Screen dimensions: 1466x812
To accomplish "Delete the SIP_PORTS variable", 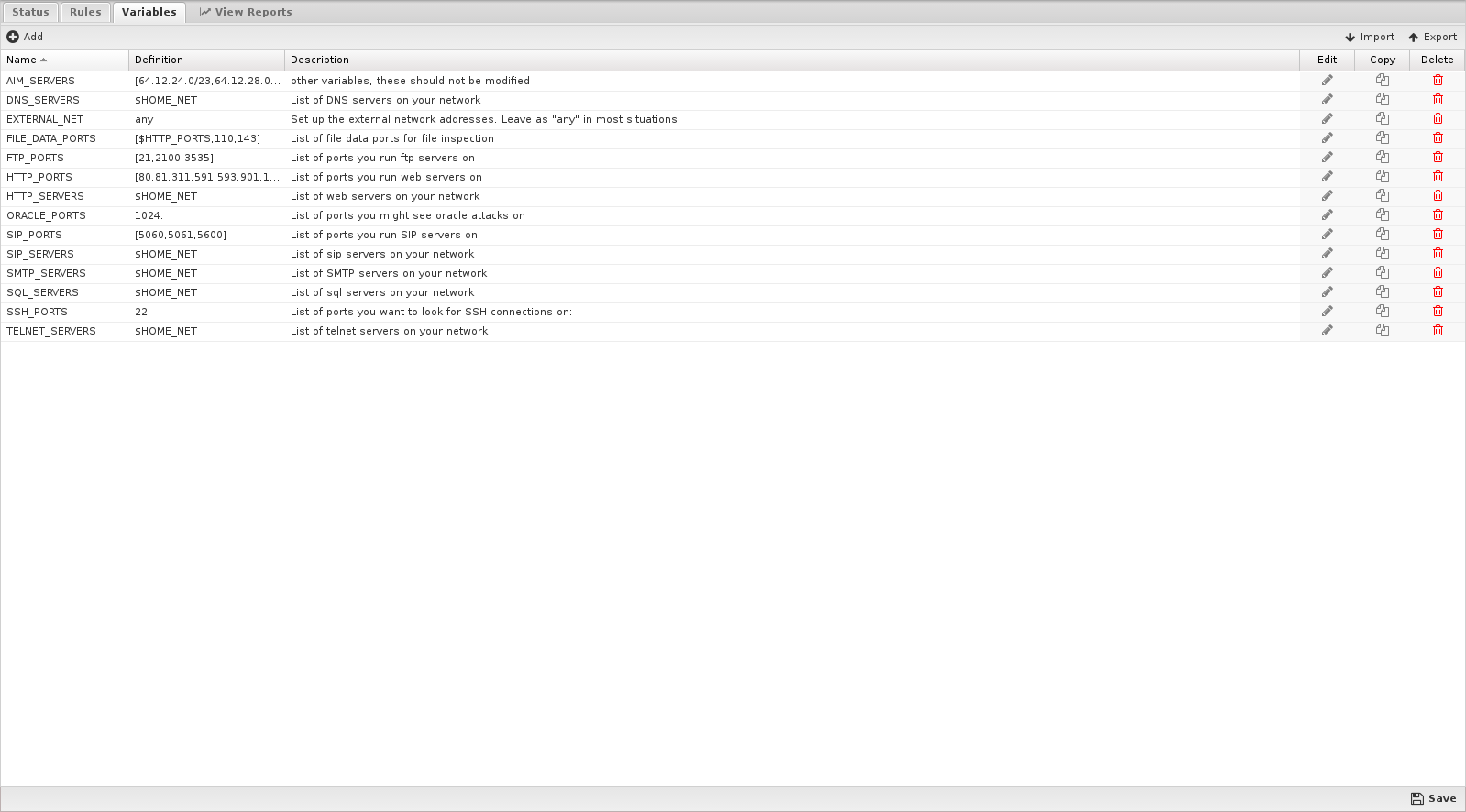I will (1438, 235).
